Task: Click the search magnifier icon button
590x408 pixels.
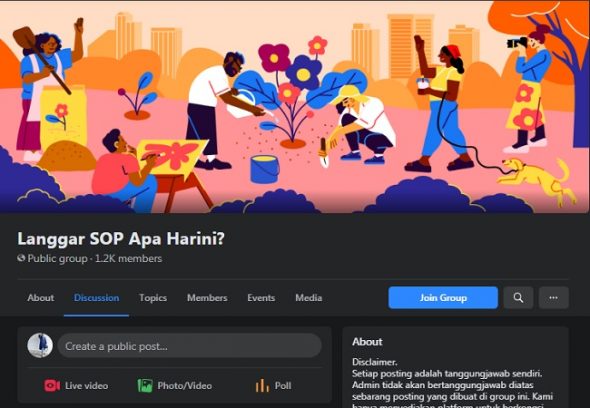Action: 518,298
